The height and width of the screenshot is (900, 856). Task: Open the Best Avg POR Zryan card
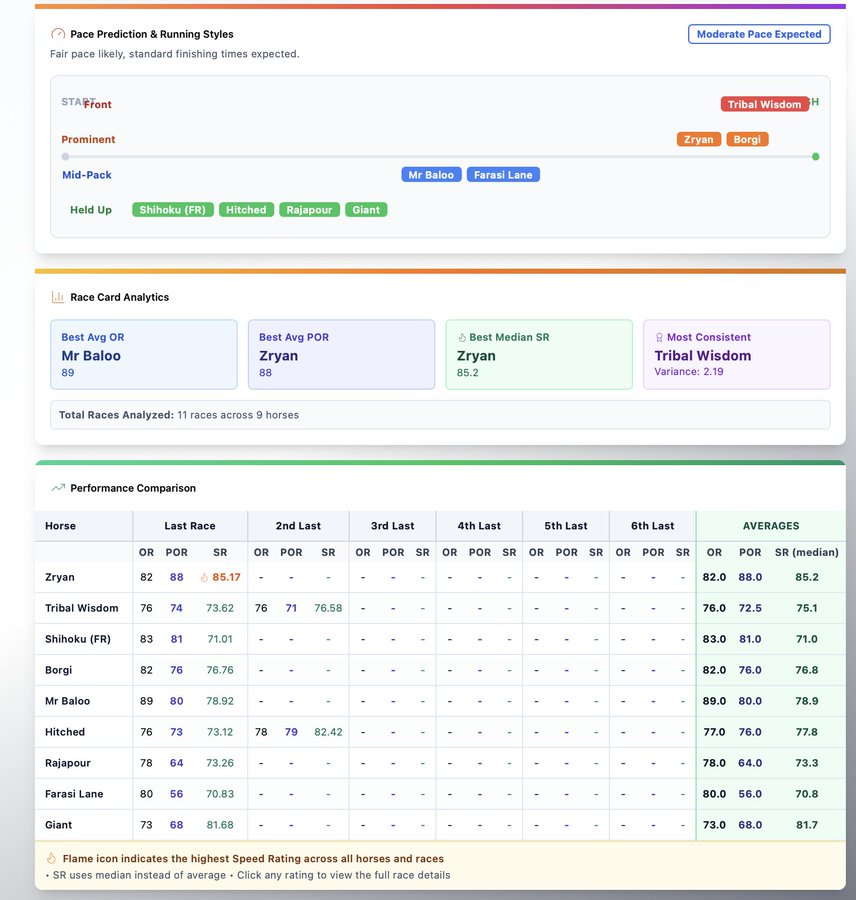[x=341, y=355]
